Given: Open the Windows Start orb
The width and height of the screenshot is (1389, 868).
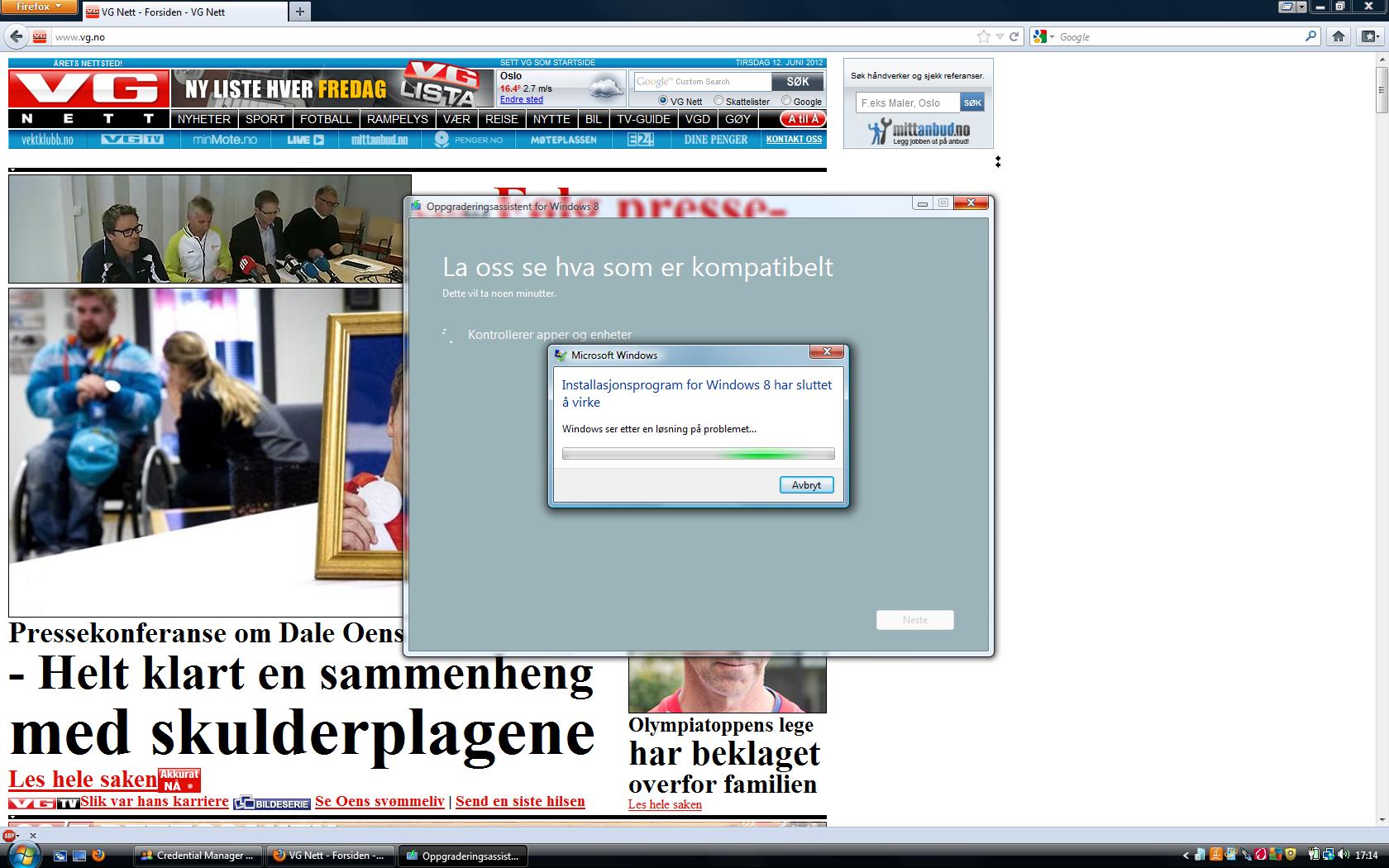Looking at the screenshot, I should click(23, 856).
